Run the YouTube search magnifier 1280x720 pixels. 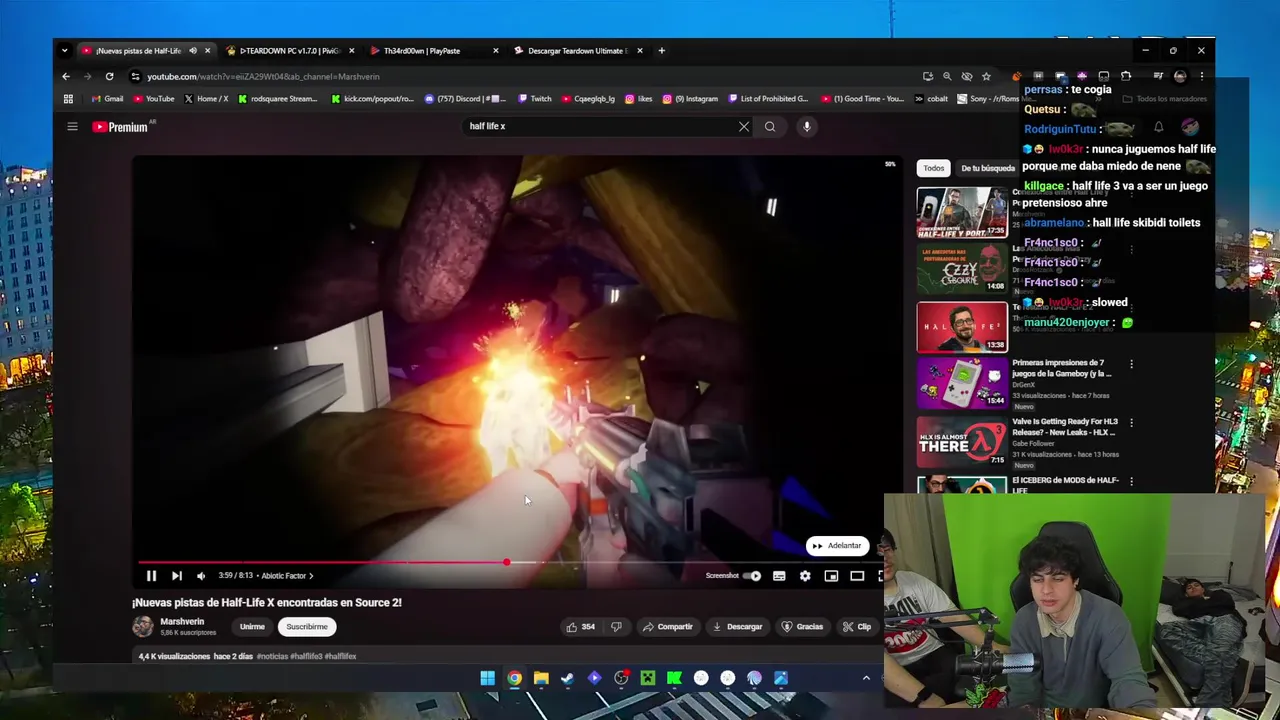pos(770,127)
